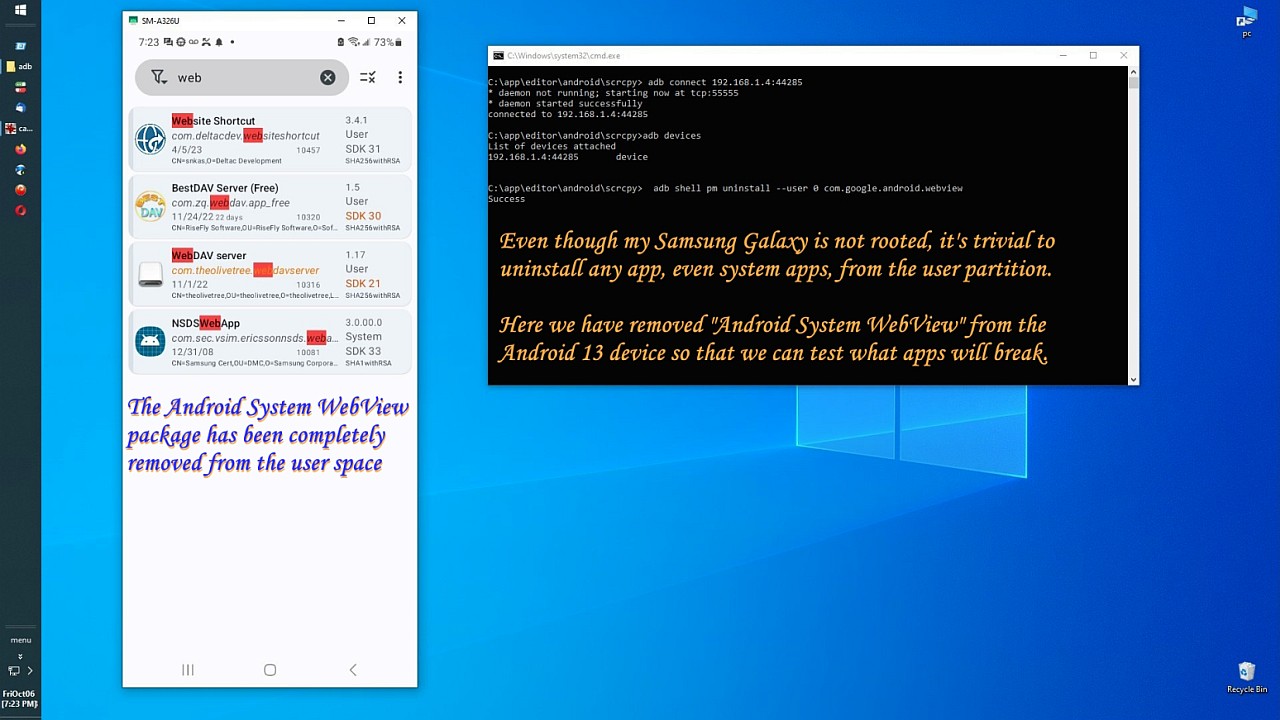Open the 'ca...' taskbar app item
1280x720 pixels.
(20, 128)
